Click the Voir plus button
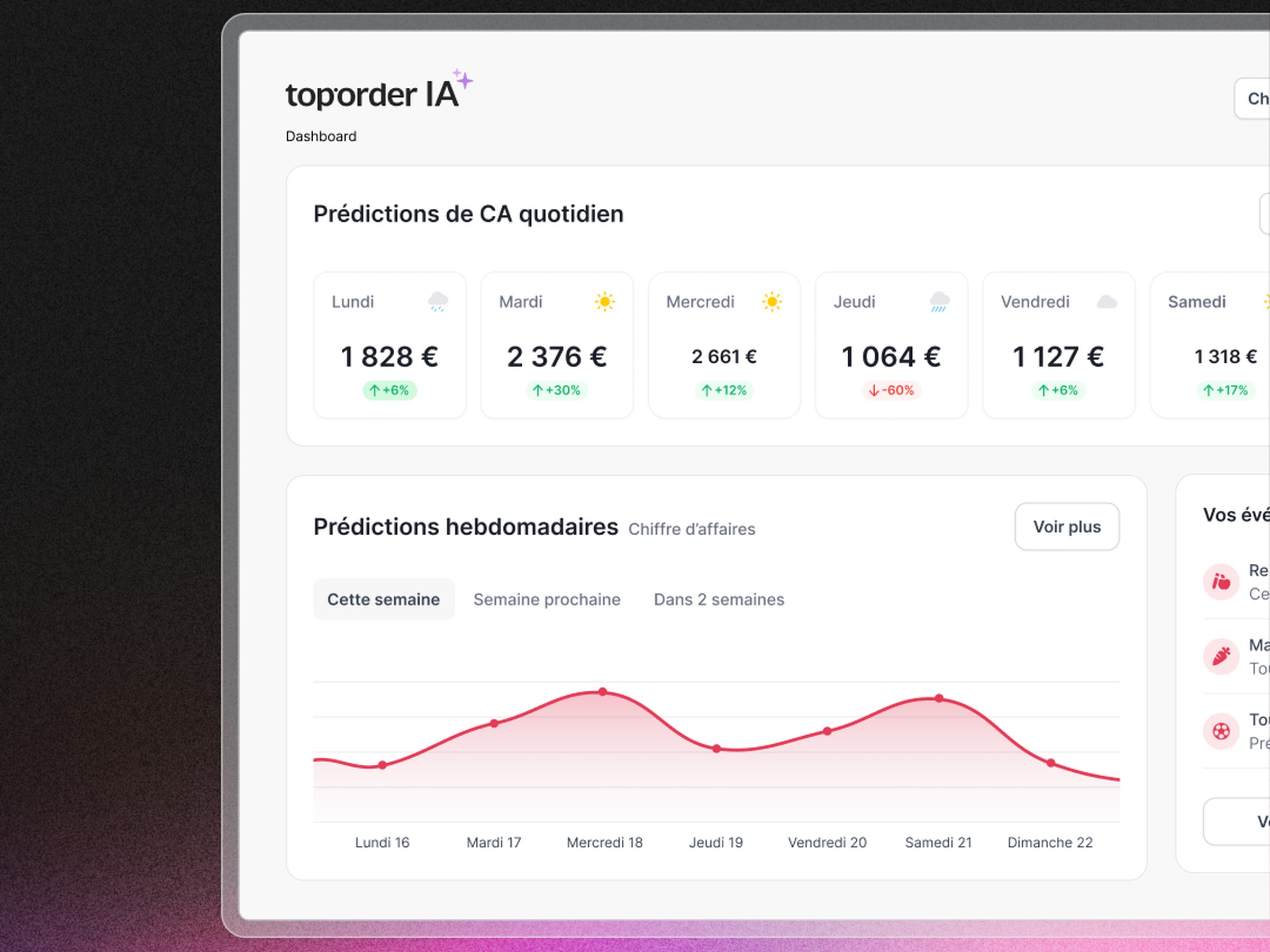This screenshot has height=952, width=1270. (1067, 527)
